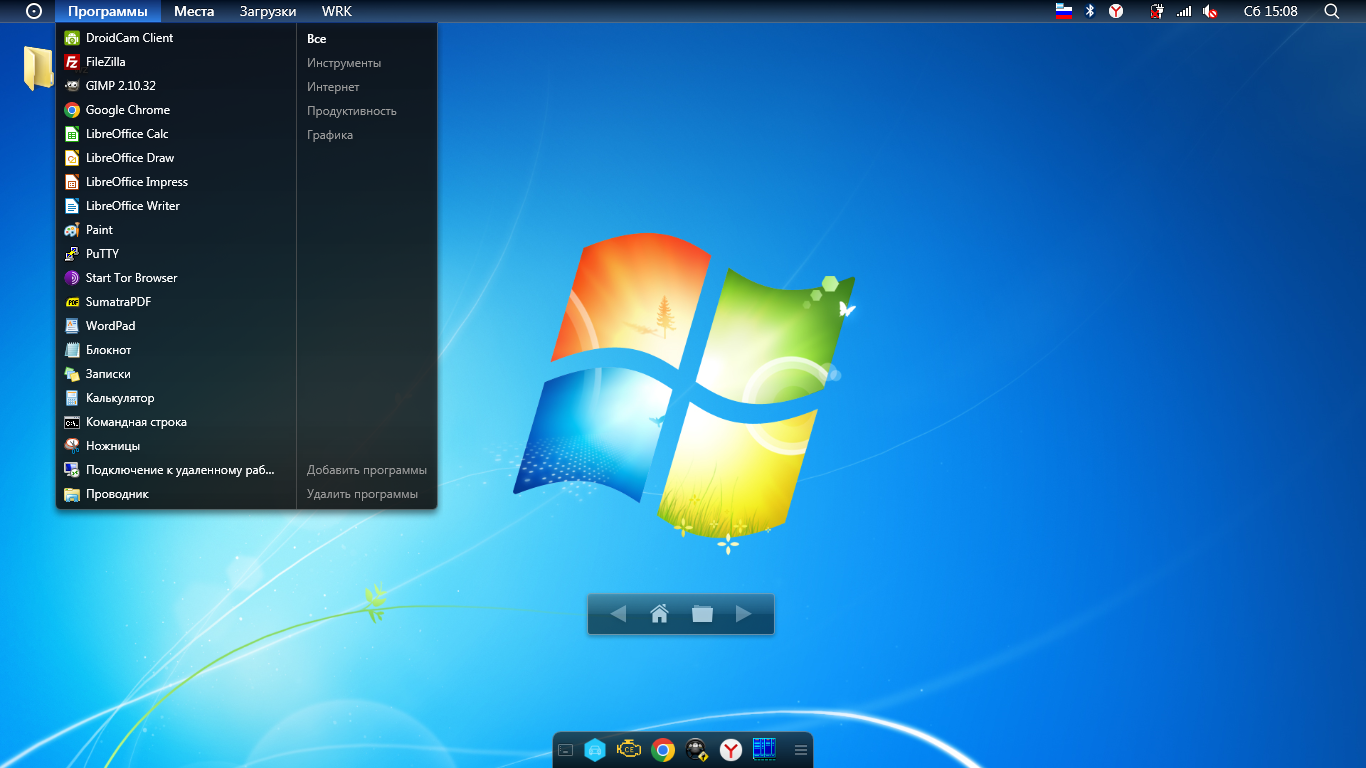Viewport: 1366px width, 768px height.
Task: Open FileZilla from the programs list
Action: [x=176, y=62]
